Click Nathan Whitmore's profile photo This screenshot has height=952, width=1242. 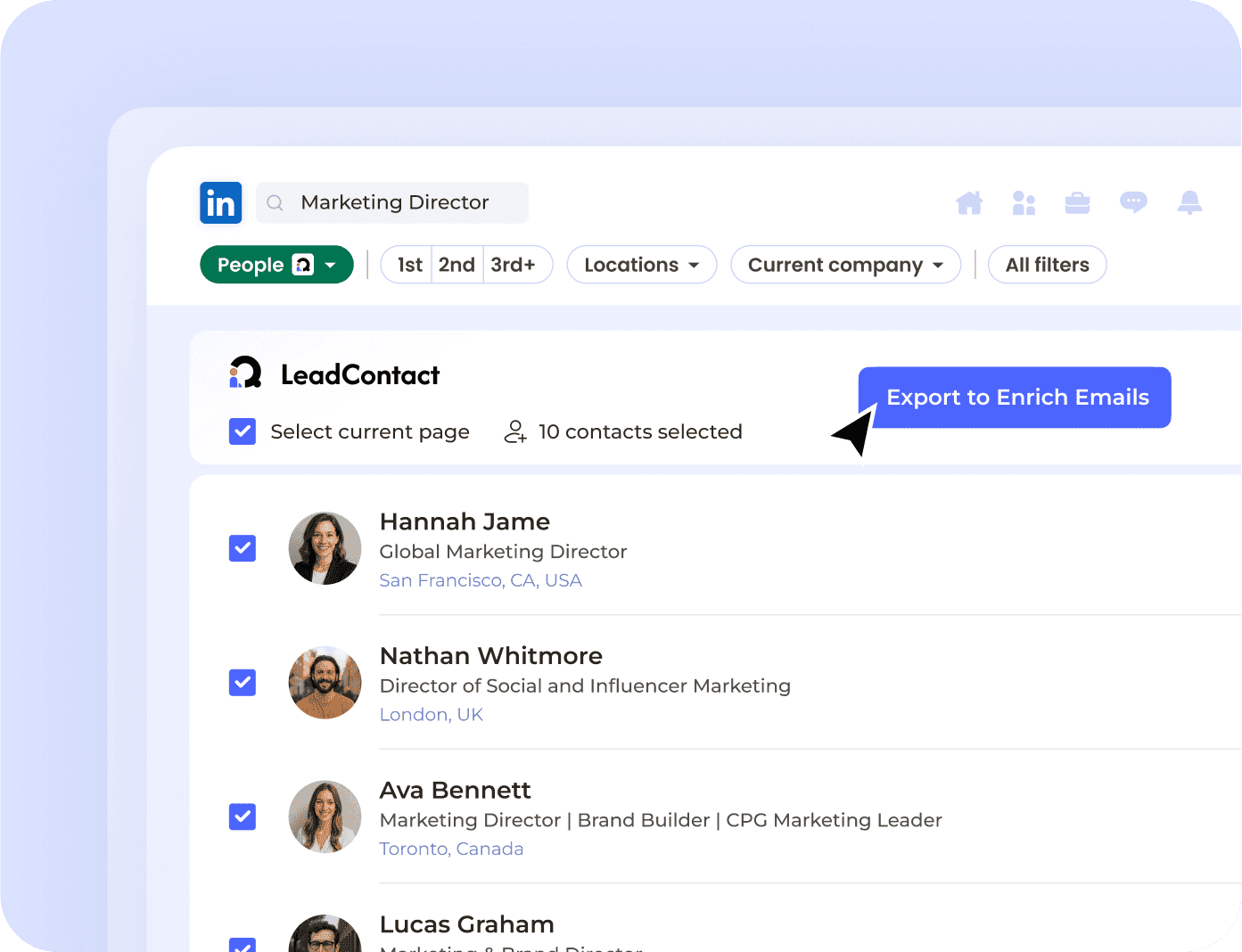point(325,683)
